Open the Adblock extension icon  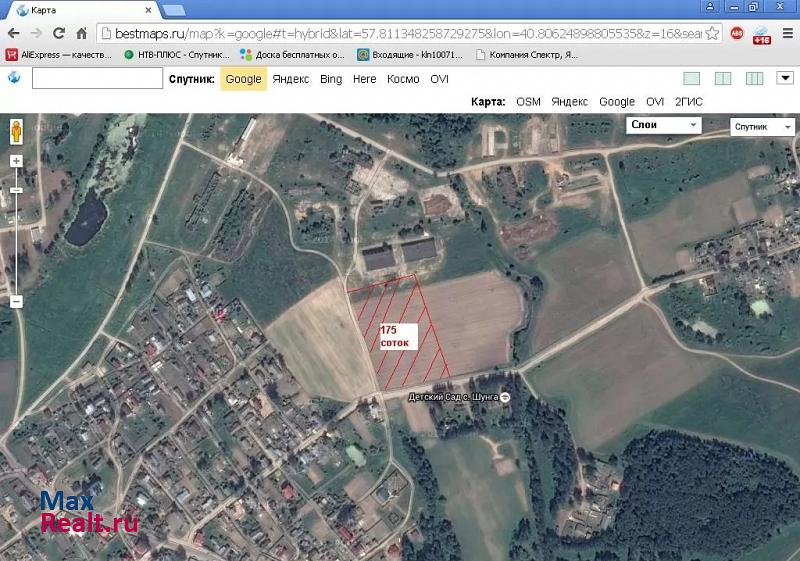(737, 33)
